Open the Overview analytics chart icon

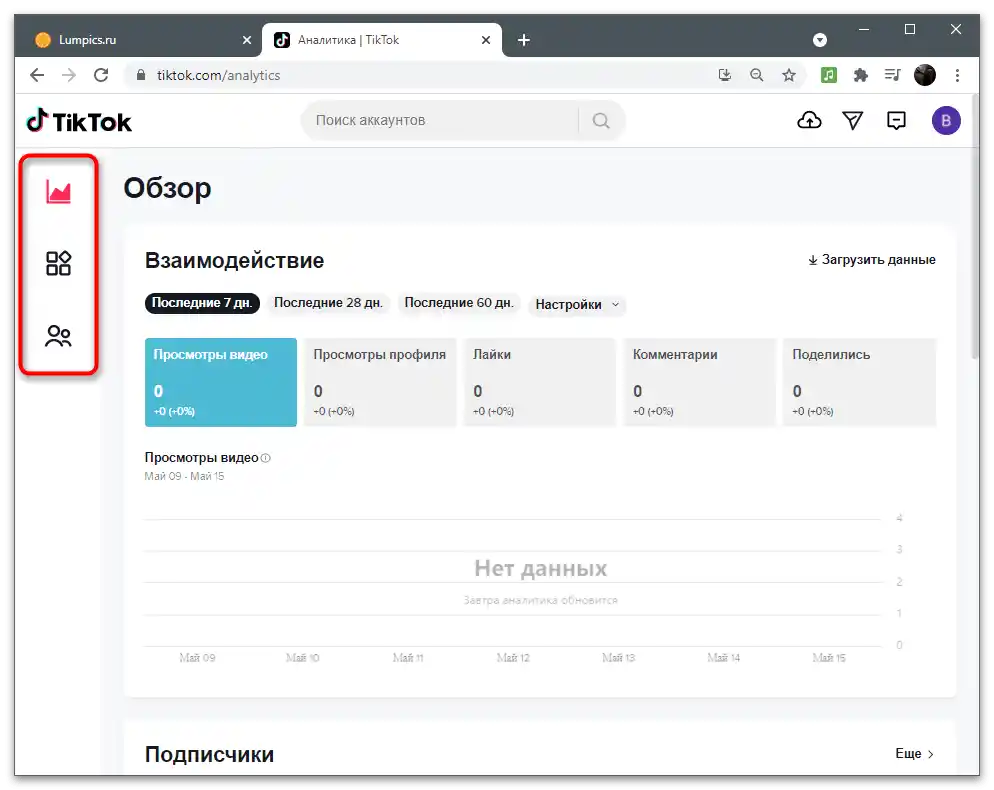pos(58,191)
